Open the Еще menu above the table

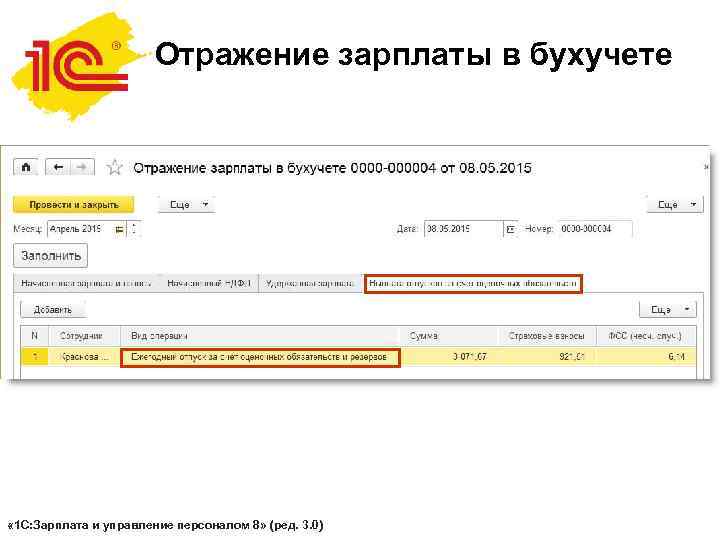click(668, 310)
